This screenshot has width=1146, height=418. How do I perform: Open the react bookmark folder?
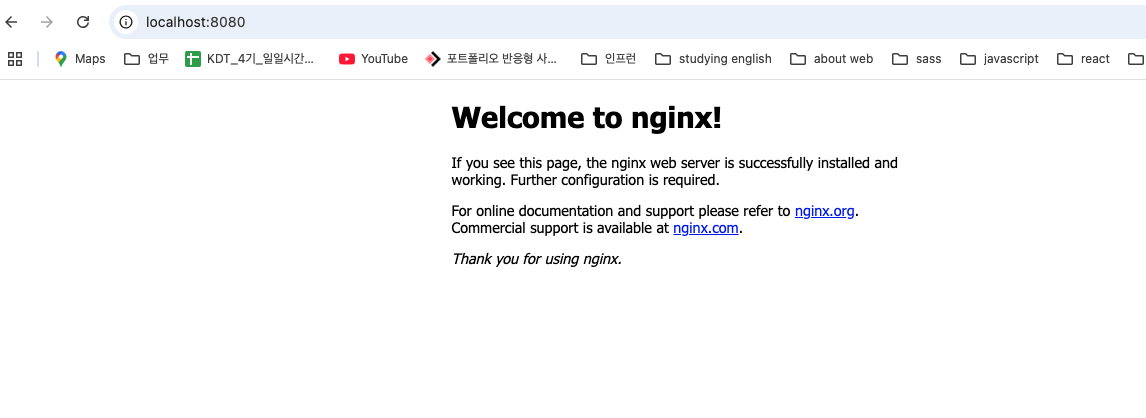(1083, 59)
